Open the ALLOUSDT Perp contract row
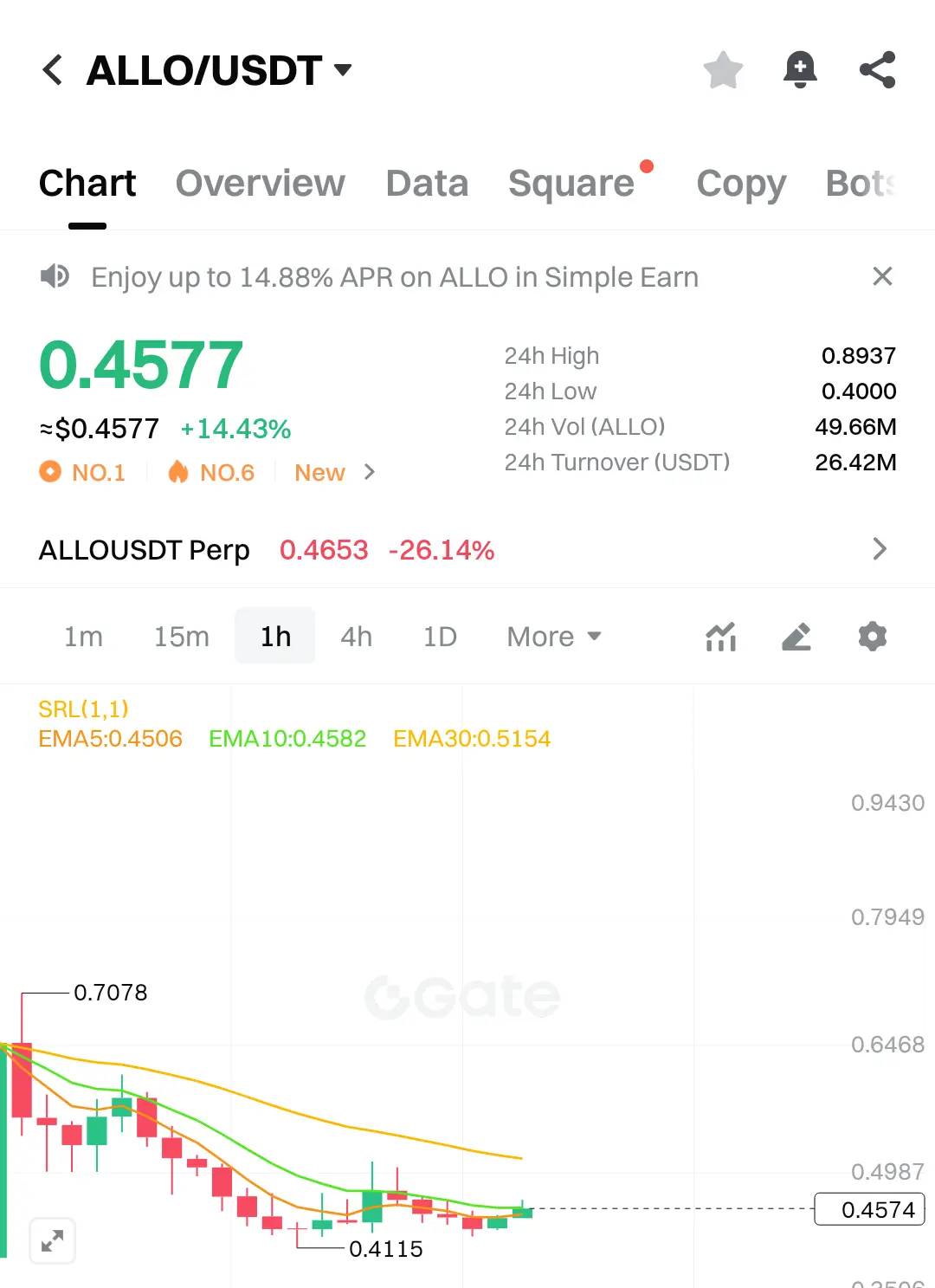This screenshot has height=1288, width=935. click(467, 549)
